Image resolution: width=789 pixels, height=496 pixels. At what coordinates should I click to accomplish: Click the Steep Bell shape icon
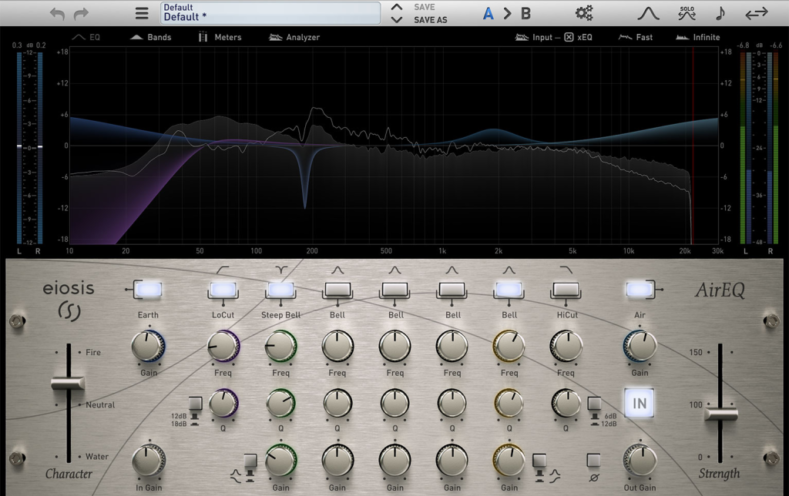280,271
